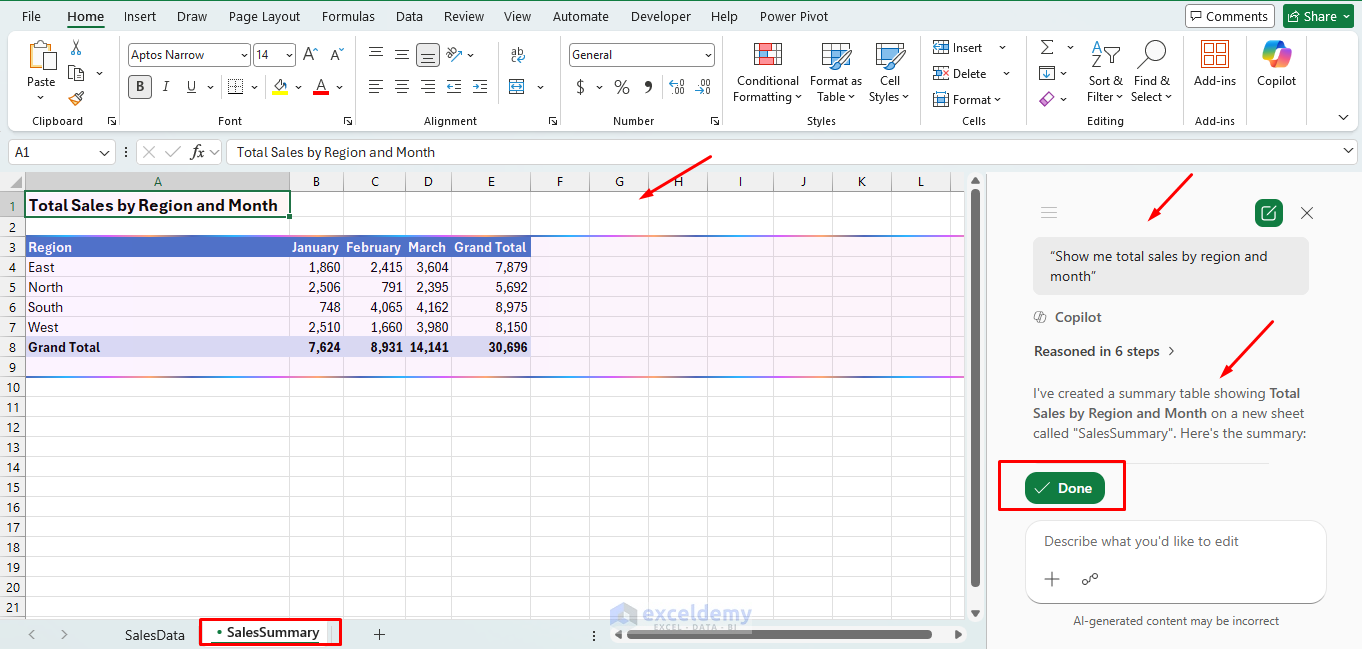Click Decrease Decimal icon
The height and width of the screenshot is (649, 1362).
703,87
